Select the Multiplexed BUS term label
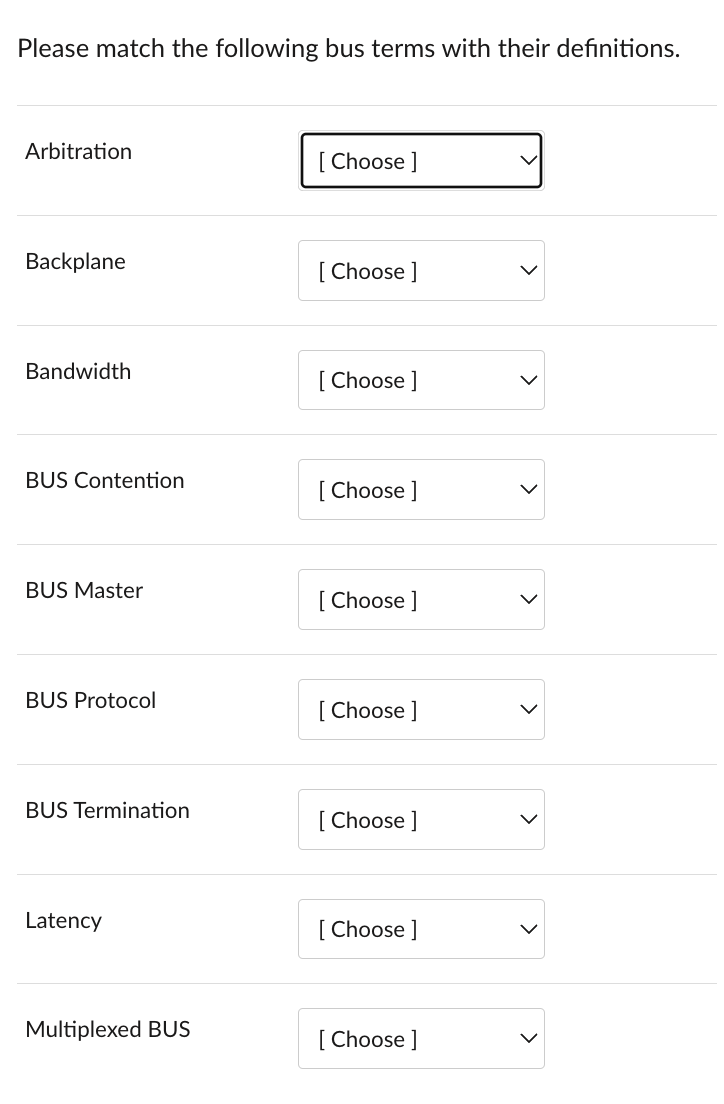 [107, 1029]
